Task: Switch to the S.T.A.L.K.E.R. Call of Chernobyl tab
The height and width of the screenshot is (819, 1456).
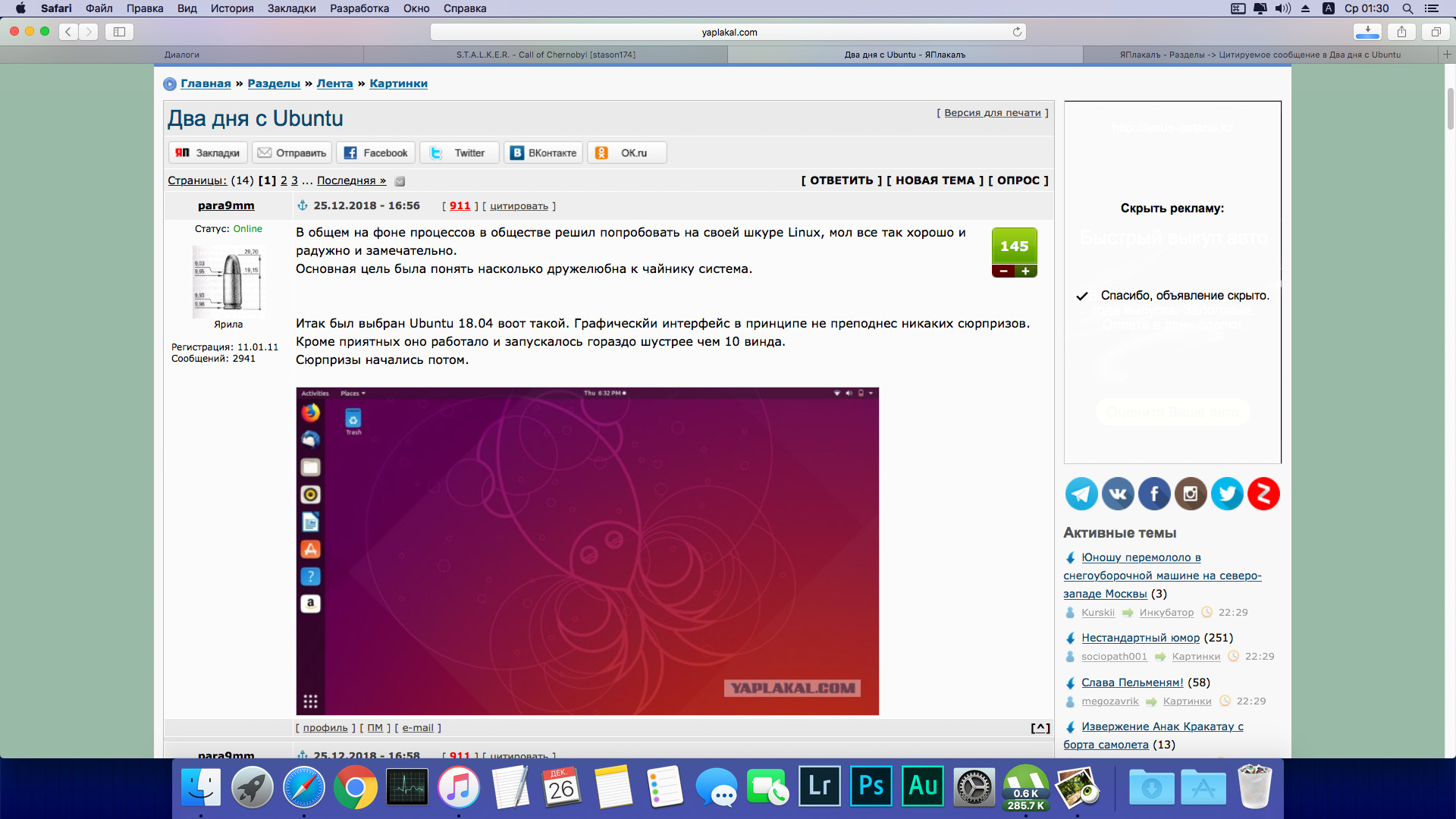Action: click(x=546, y=55)
